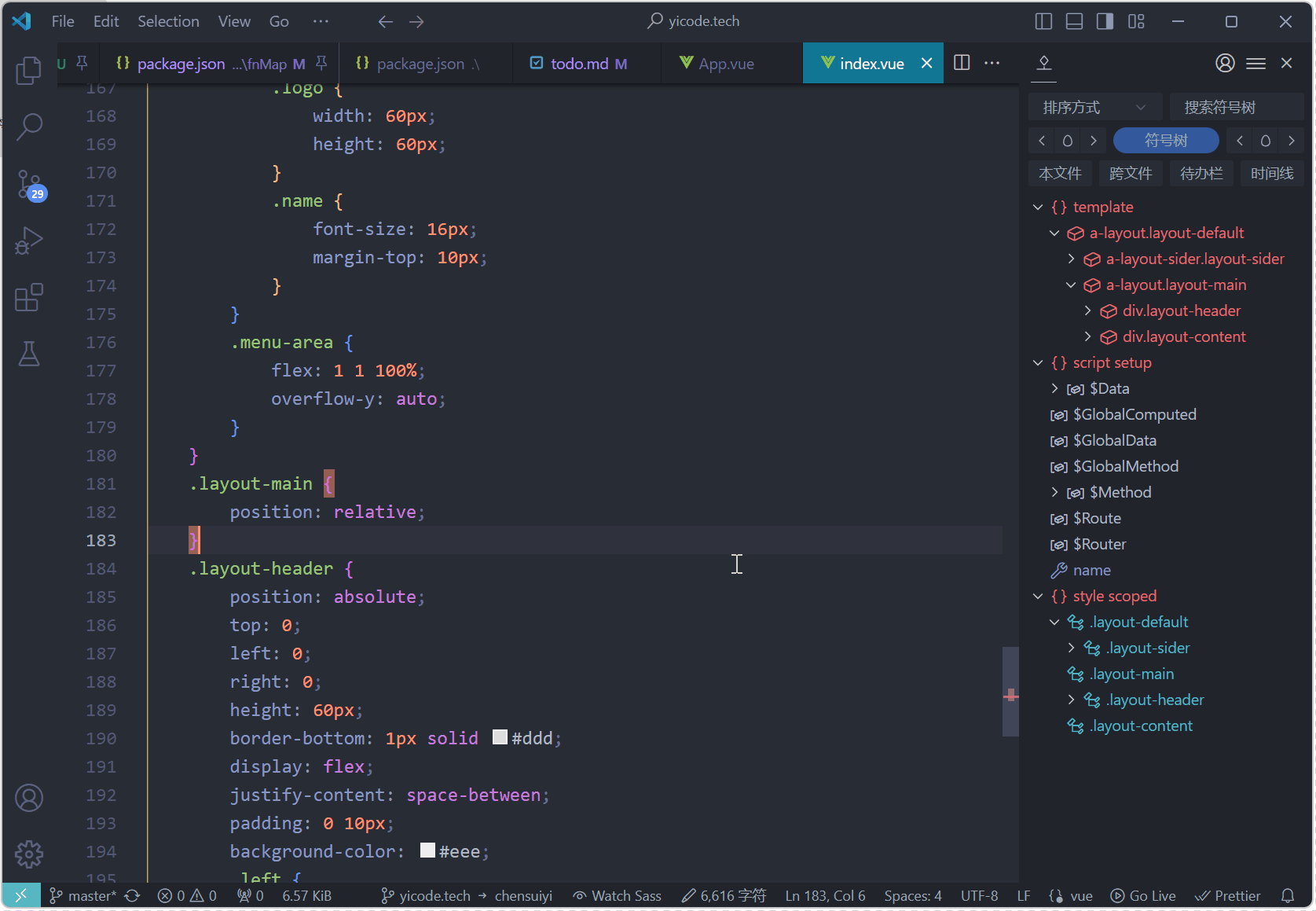Open the Manage gear menu
The height and width of the screenshot is (911, 1316).
pyautogui.click(x=29, y=854)
